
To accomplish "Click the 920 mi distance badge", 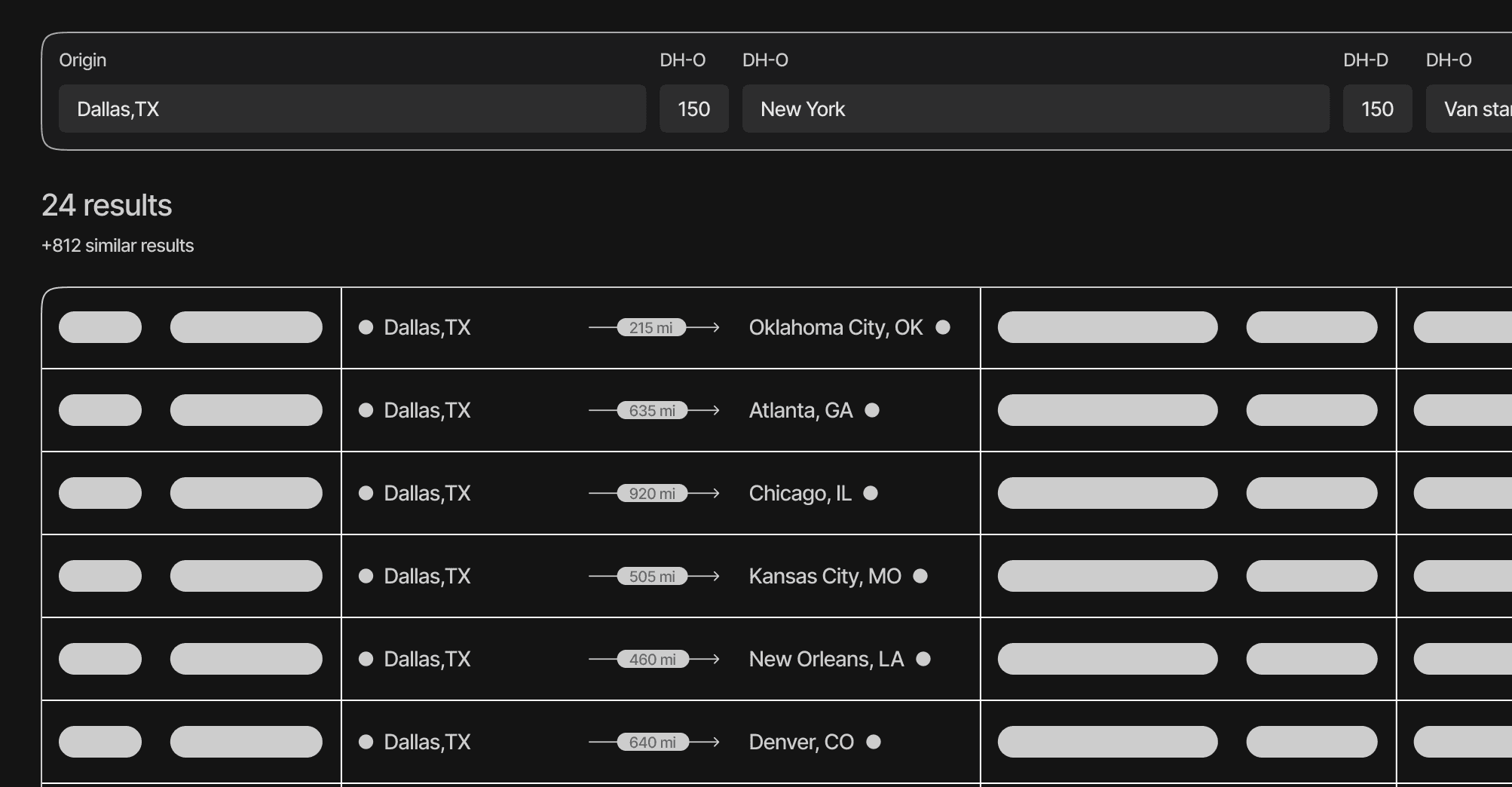I will pyautogui.click(x=652, y=494).
